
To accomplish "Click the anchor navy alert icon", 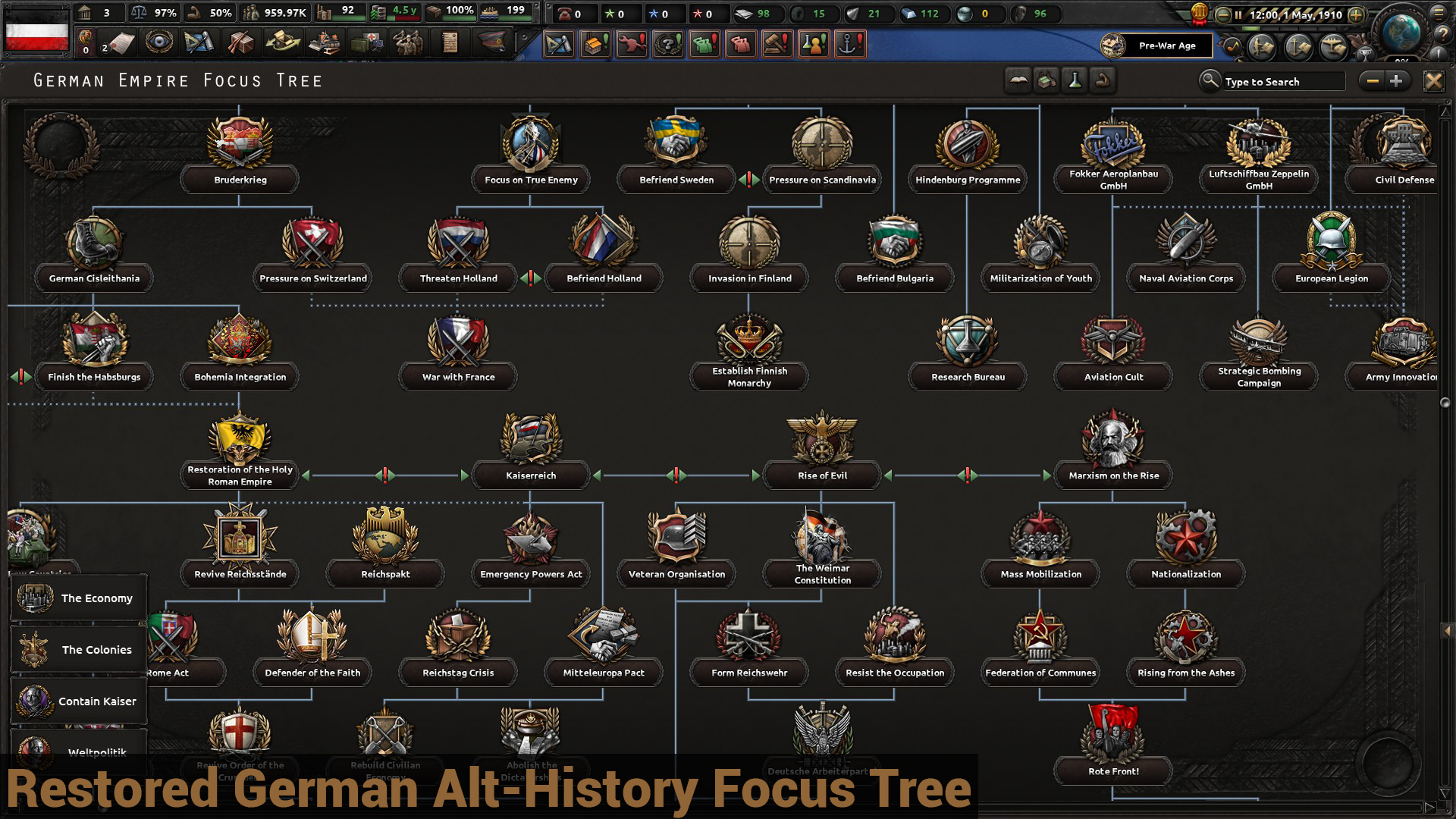I will pos(850,45).
